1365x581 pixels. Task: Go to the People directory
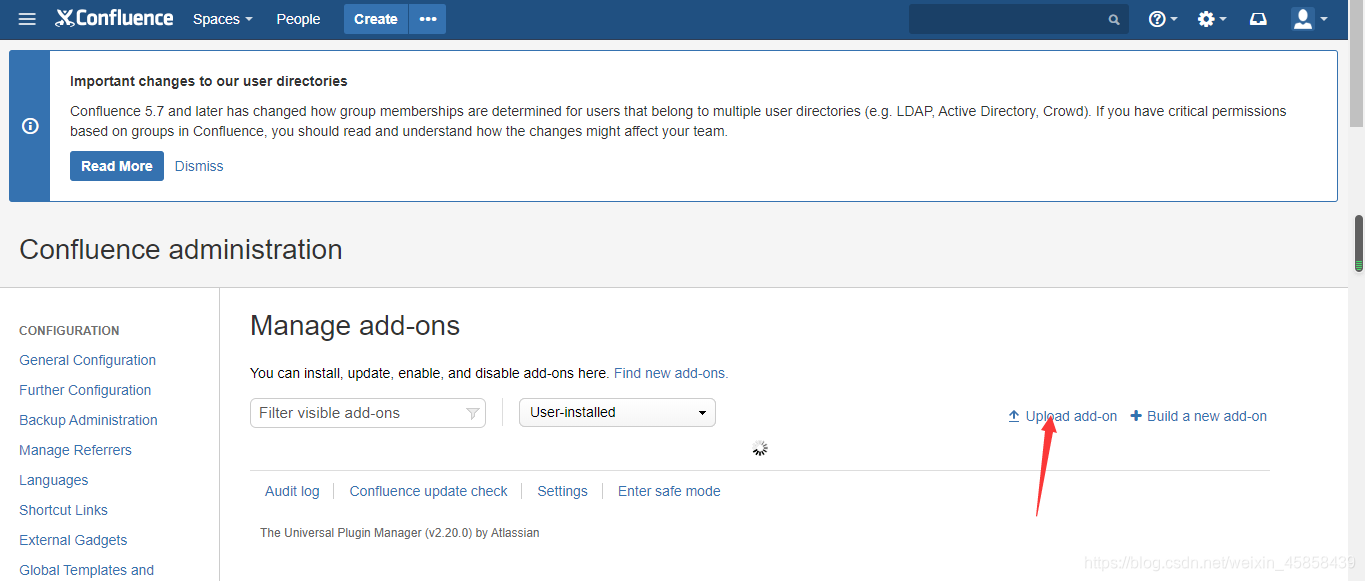298,19
